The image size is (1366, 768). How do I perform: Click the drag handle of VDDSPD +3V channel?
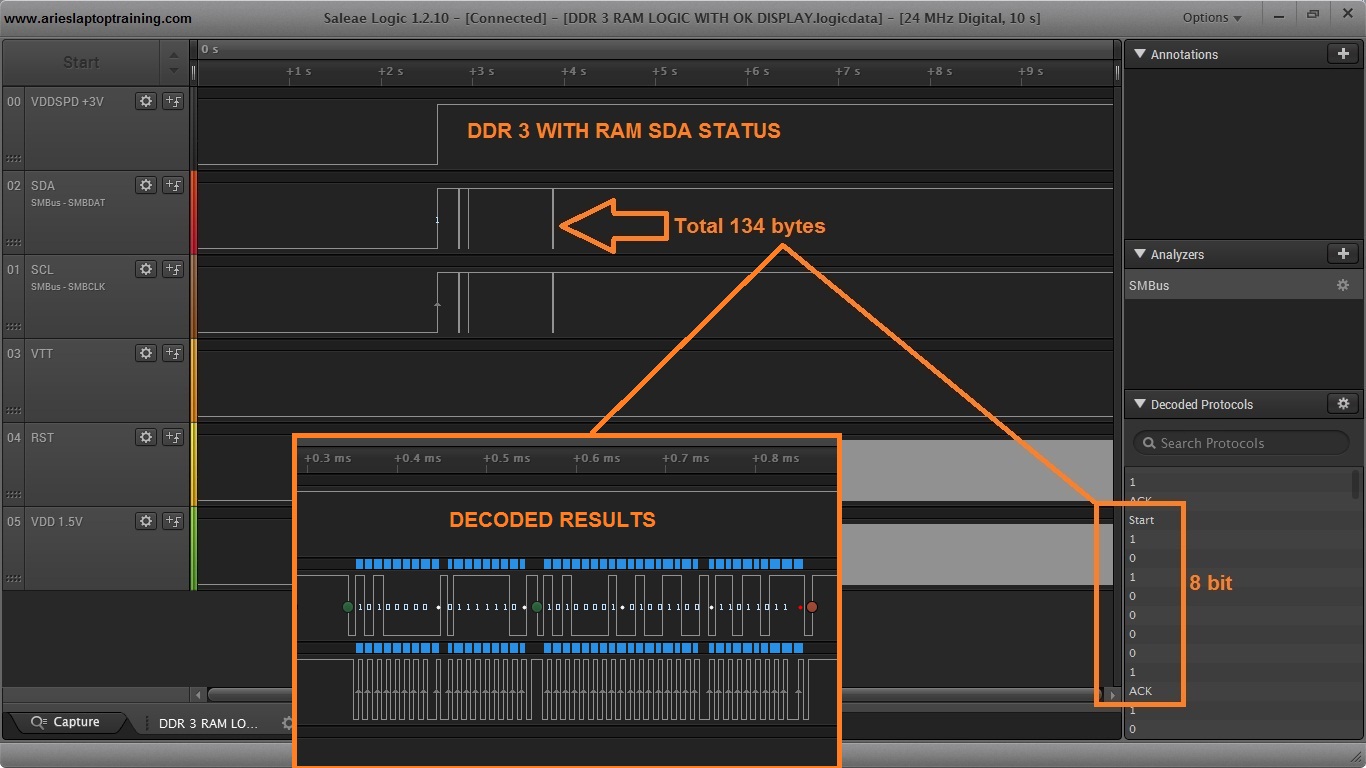(x=14, y=159)
